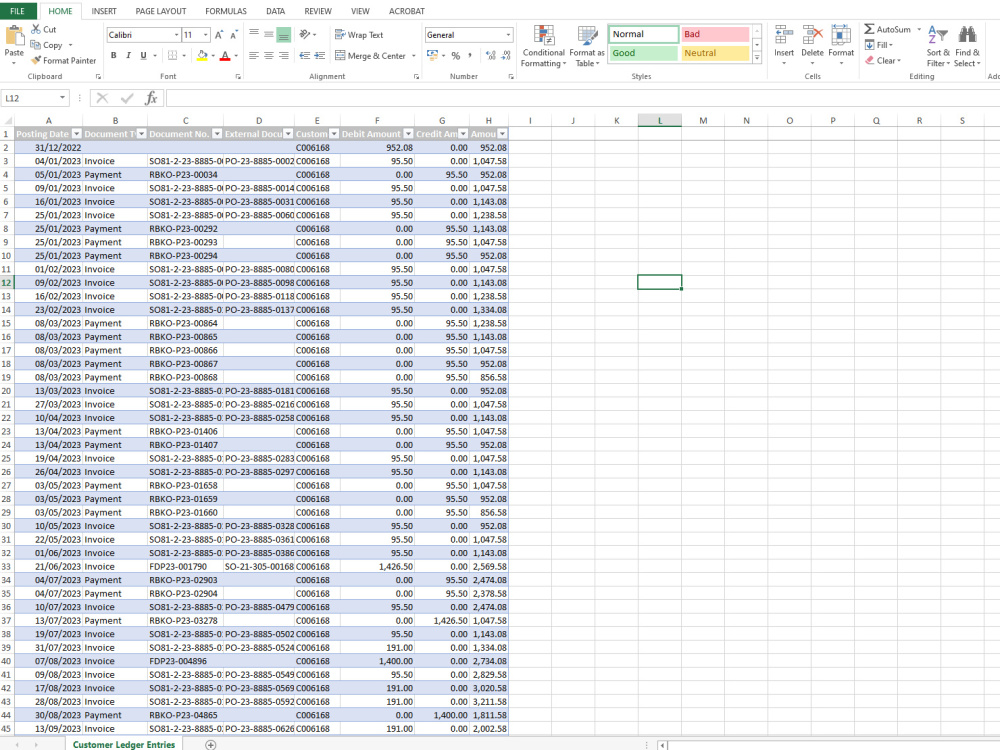Image resolution: width=1000 pixels, height=750 pixels.
Task: Open the Debit Amount filter dropdown
Action: (409, 134)
